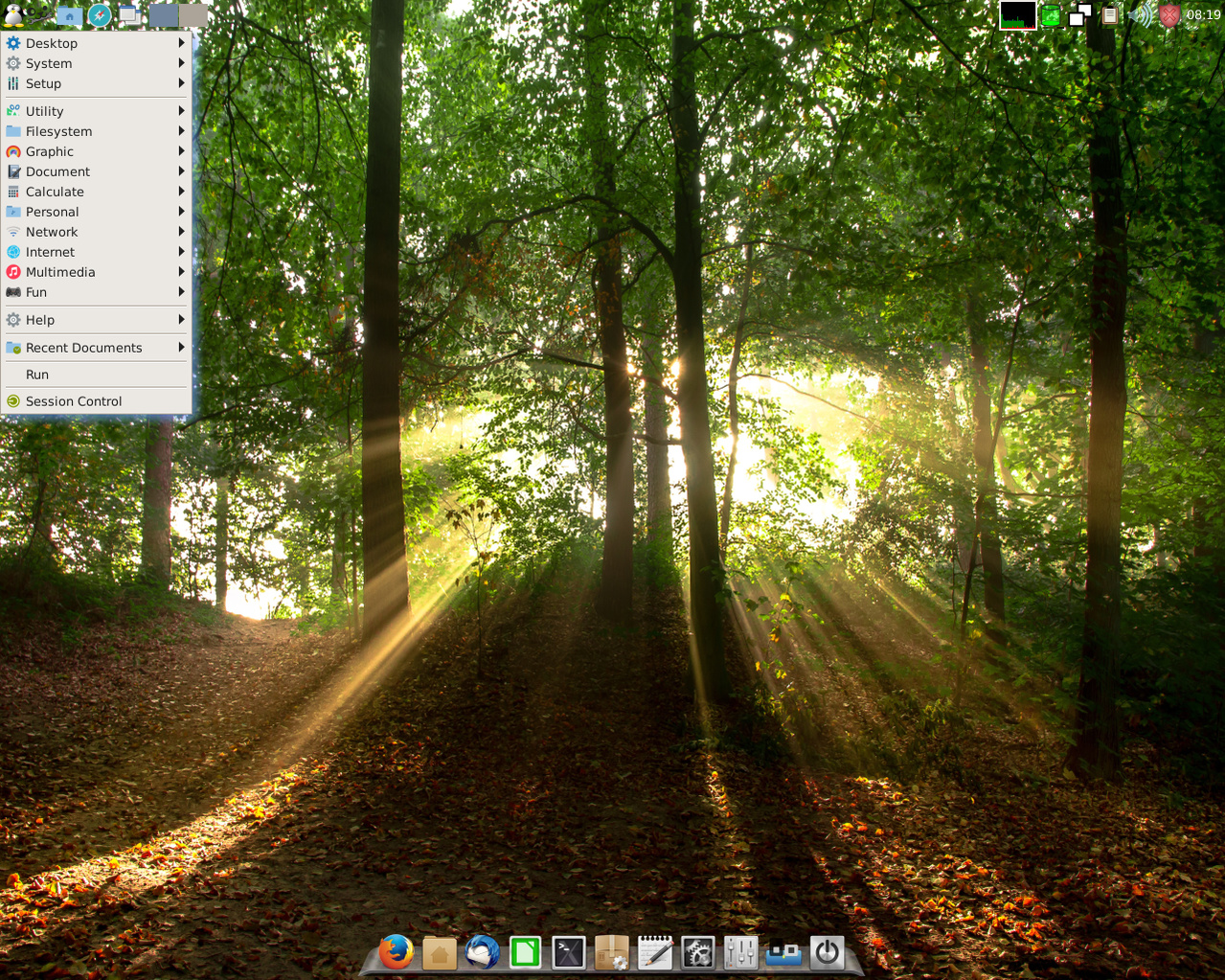Click the red firewall shield tray icon
The width and height of the screenshot is (1225, 980).
1169,15
